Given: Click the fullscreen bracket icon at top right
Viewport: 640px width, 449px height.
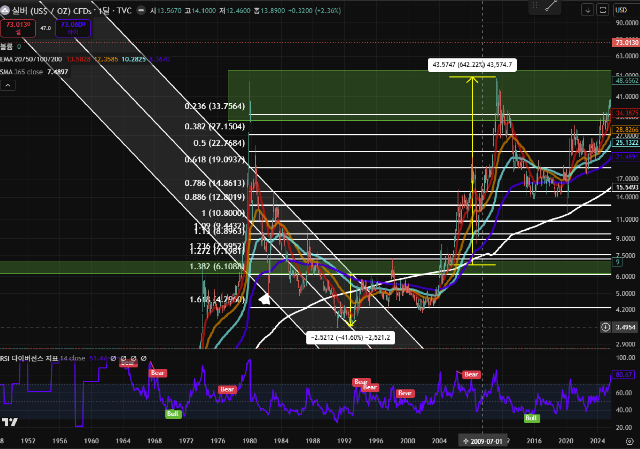Looking at the screenshot, I should point(602,10).
